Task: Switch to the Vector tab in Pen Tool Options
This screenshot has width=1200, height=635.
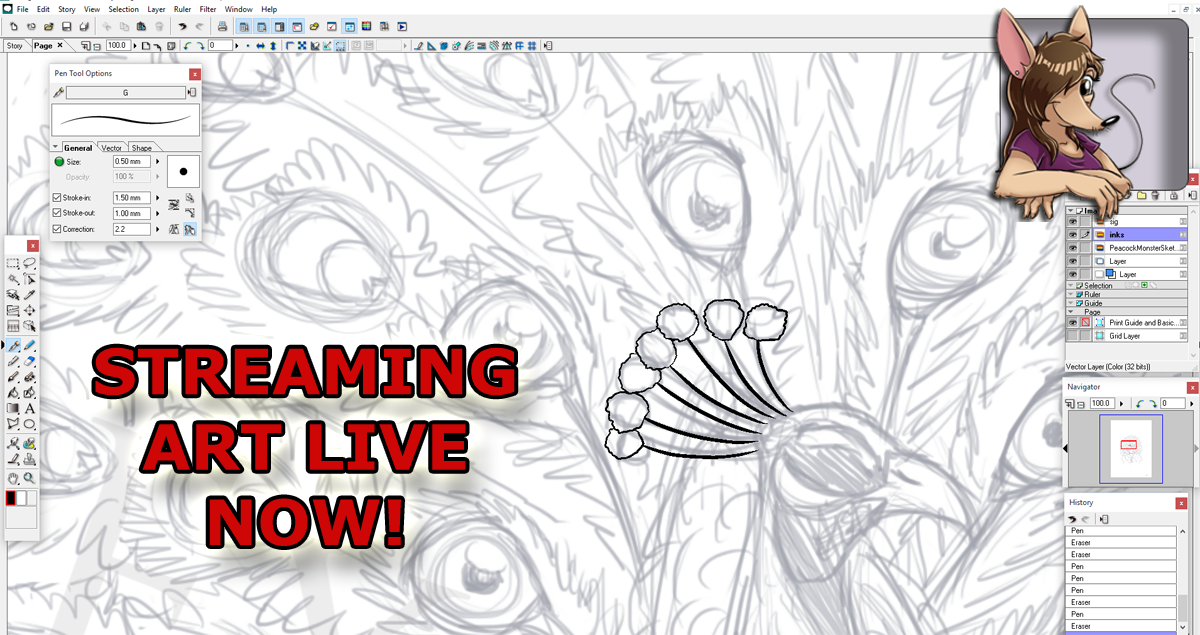Action: click(112, 148)
